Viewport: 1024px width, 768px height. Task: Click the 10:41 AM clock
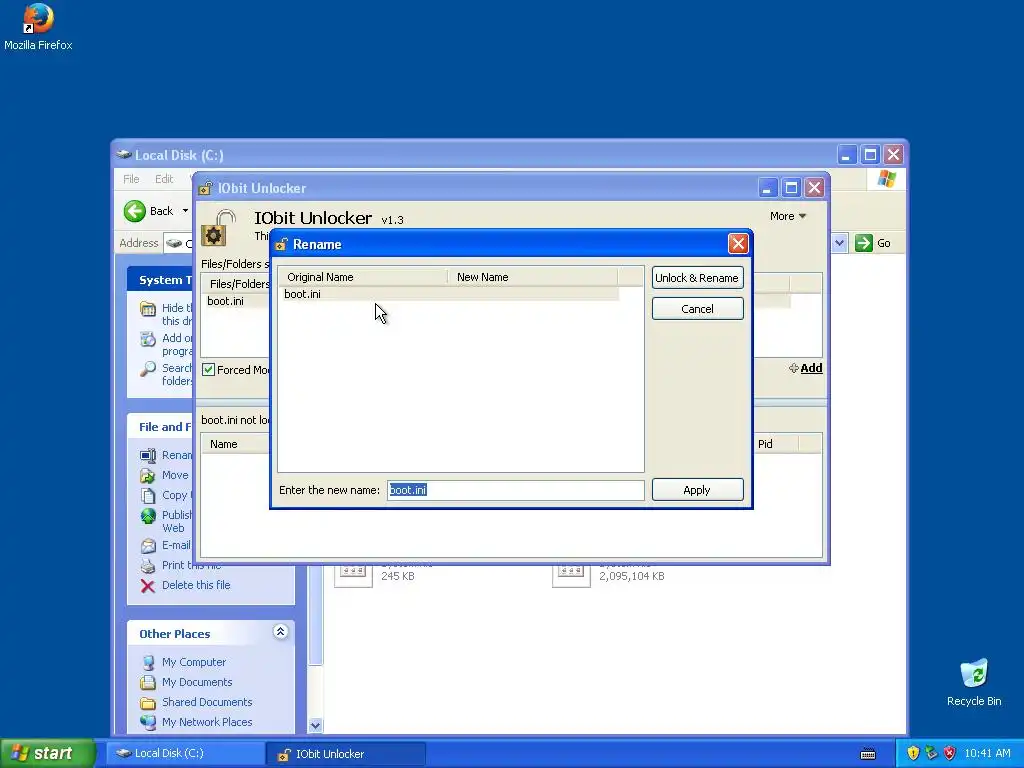click(x=987, y=753)
